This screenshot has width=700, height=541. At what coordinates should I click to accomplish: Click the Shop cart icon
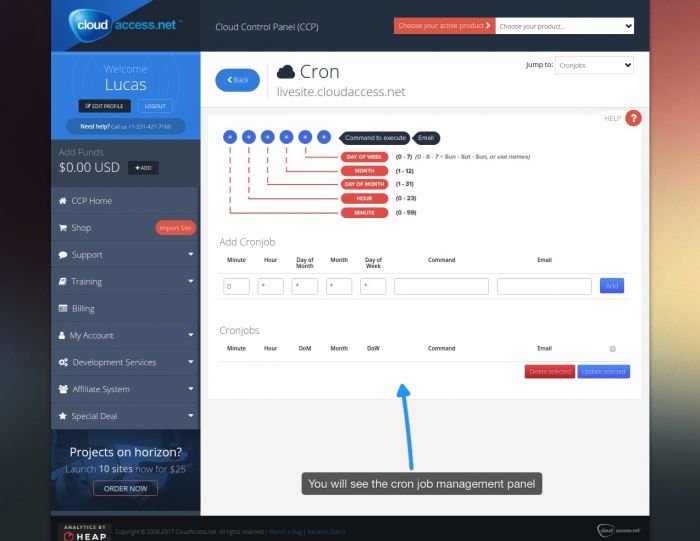[x=63, y=228]
